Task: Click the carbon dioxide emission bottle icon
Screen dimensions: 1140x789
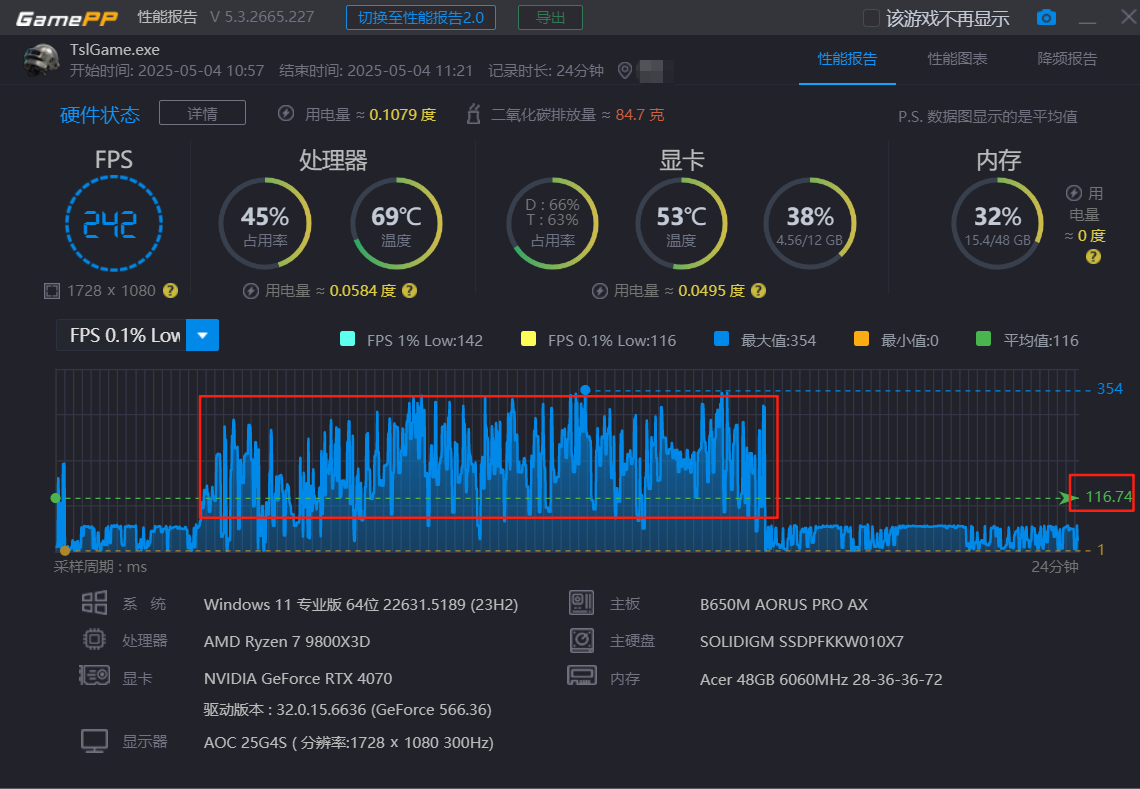Action: coord(473,113)
